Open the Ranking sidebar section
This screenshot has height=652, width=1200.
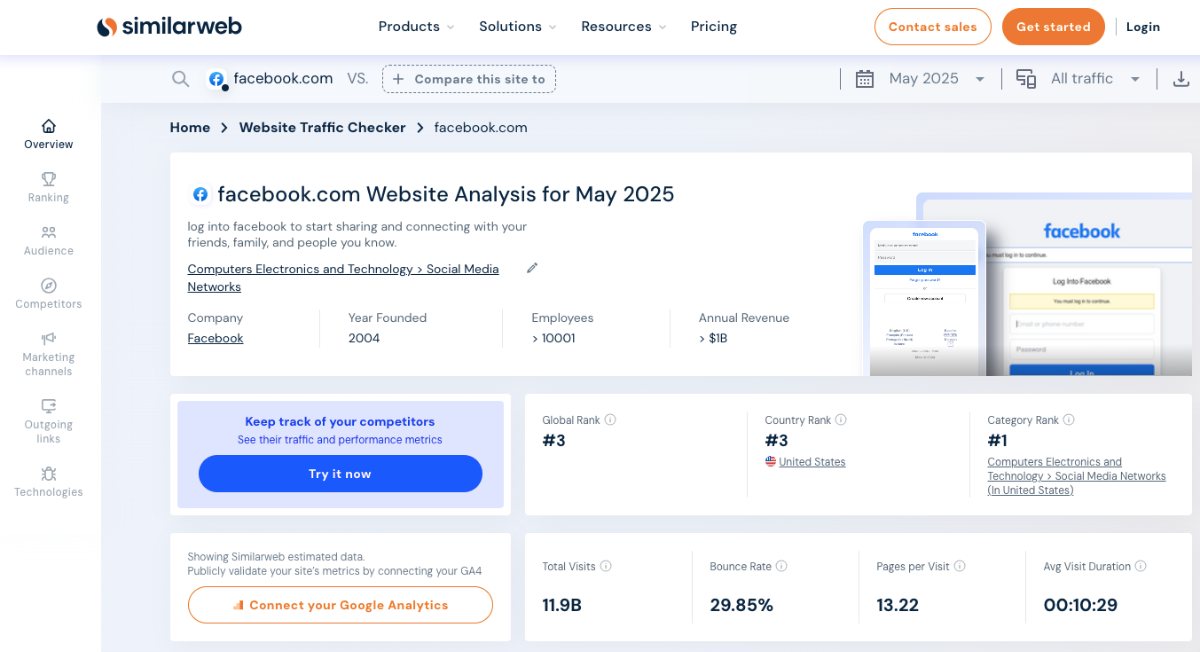click(49, 187)
